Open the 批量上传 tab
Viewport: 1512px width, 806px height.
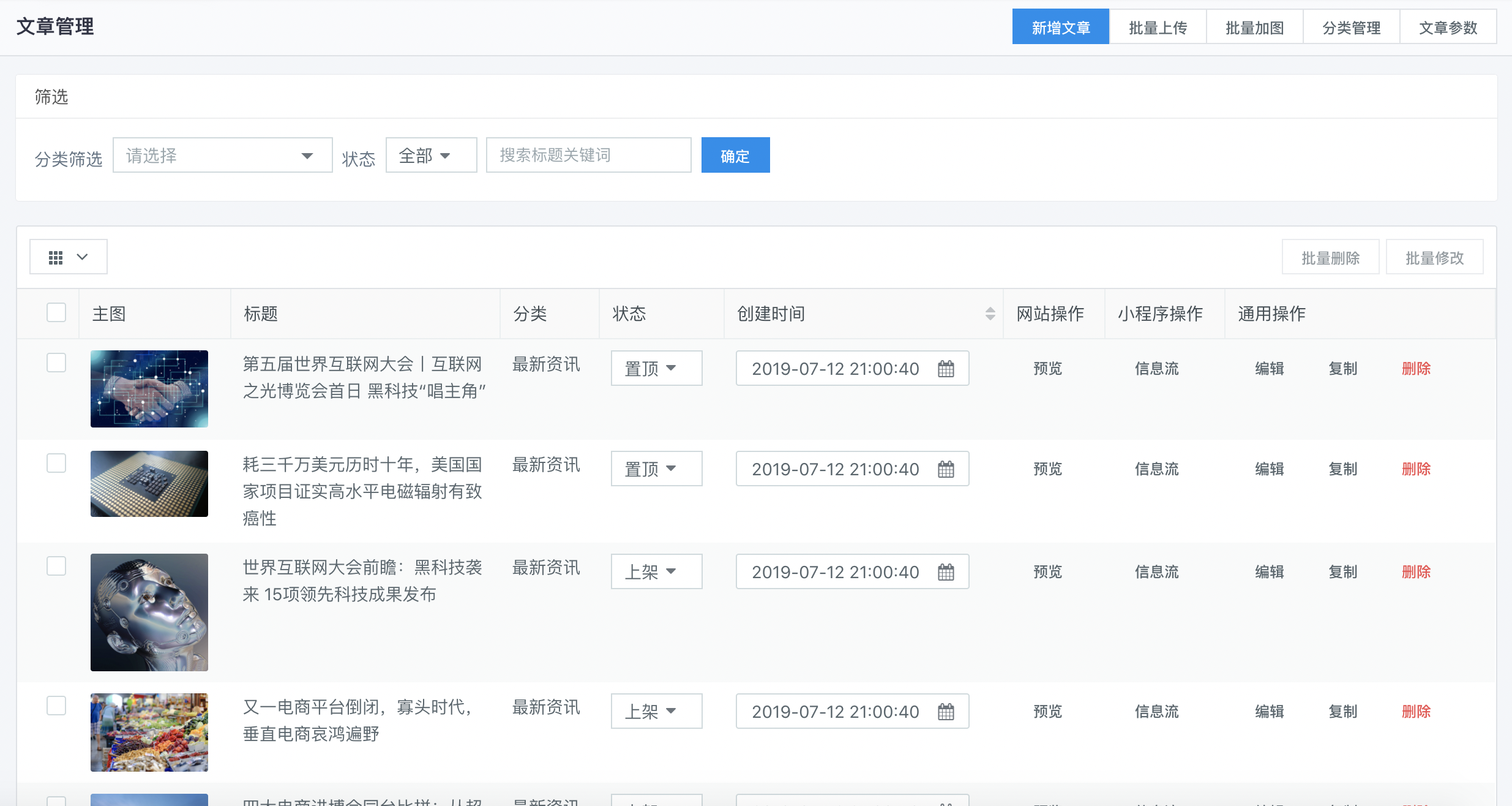point(1158,27)
